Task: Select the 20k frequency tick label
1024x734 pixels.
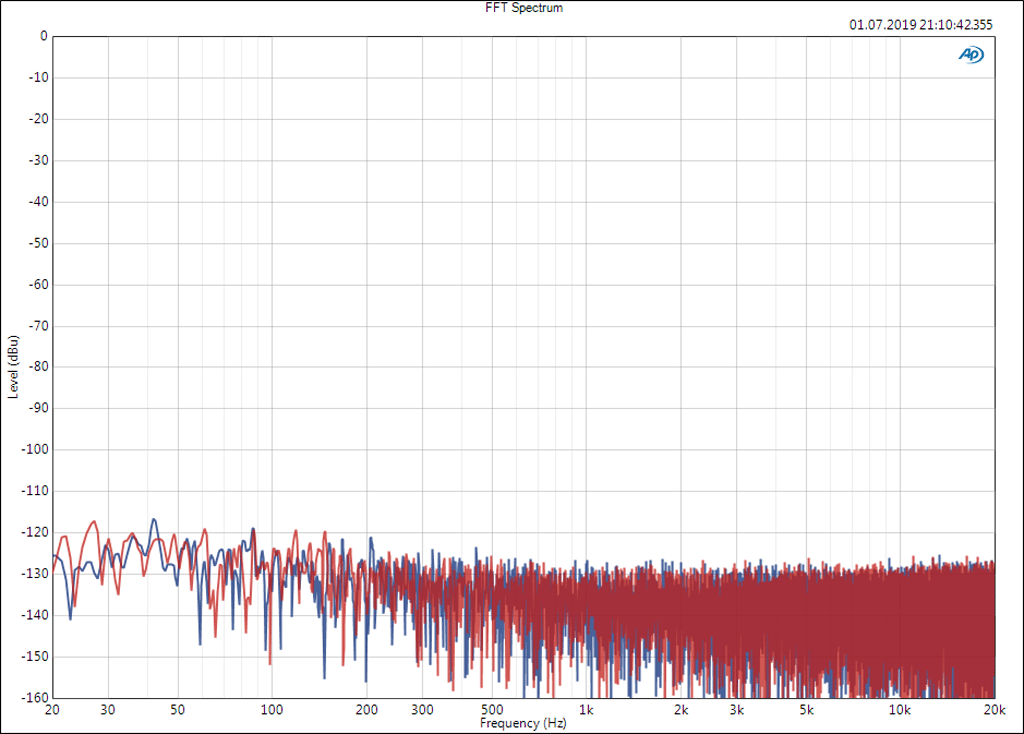Action: pos(993,710)
